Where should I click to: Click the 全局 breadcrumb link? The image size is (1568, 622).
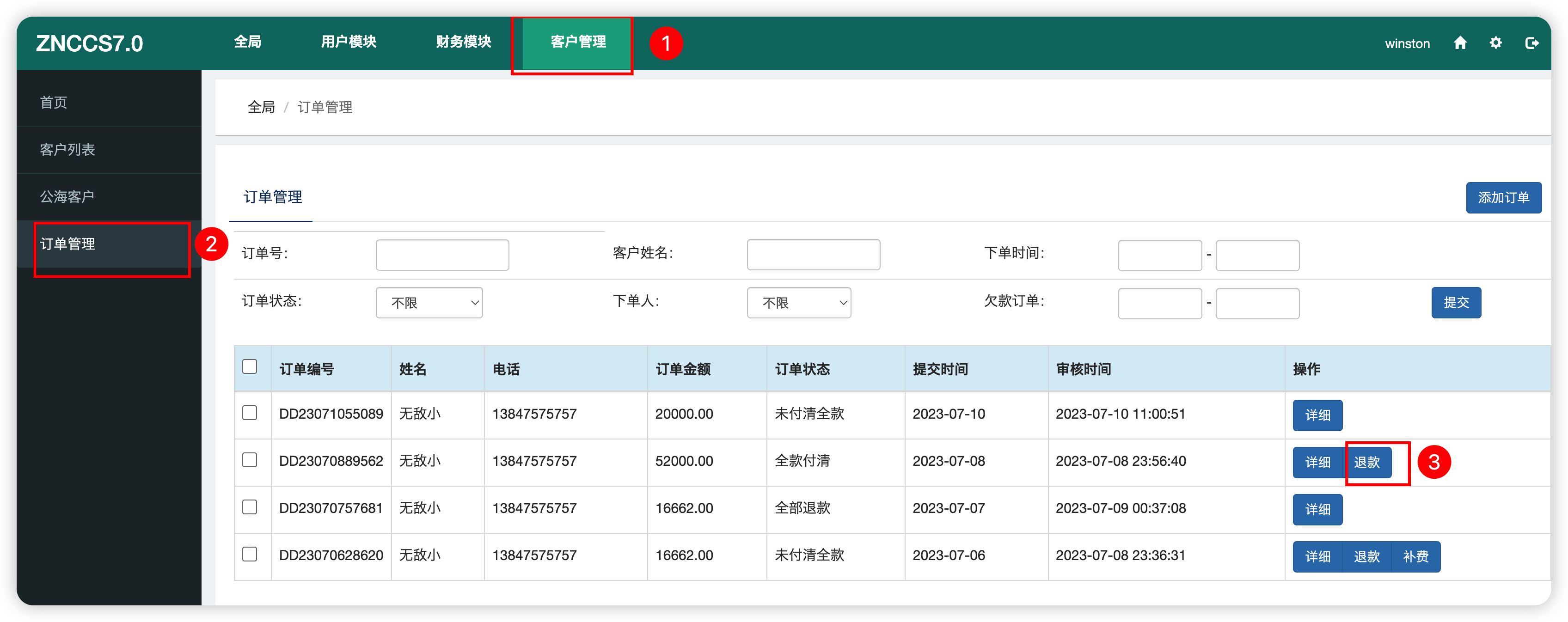(x=261, y=107)
